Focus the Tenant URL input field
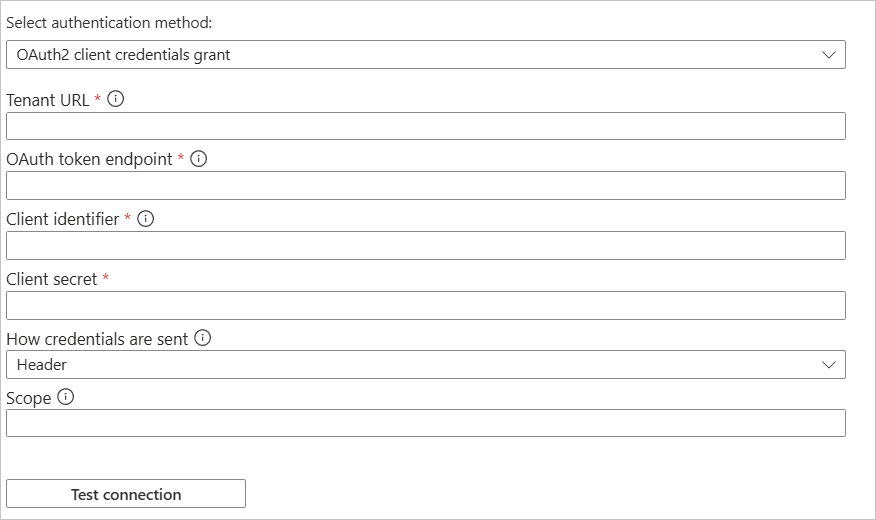 click(426, 126)
